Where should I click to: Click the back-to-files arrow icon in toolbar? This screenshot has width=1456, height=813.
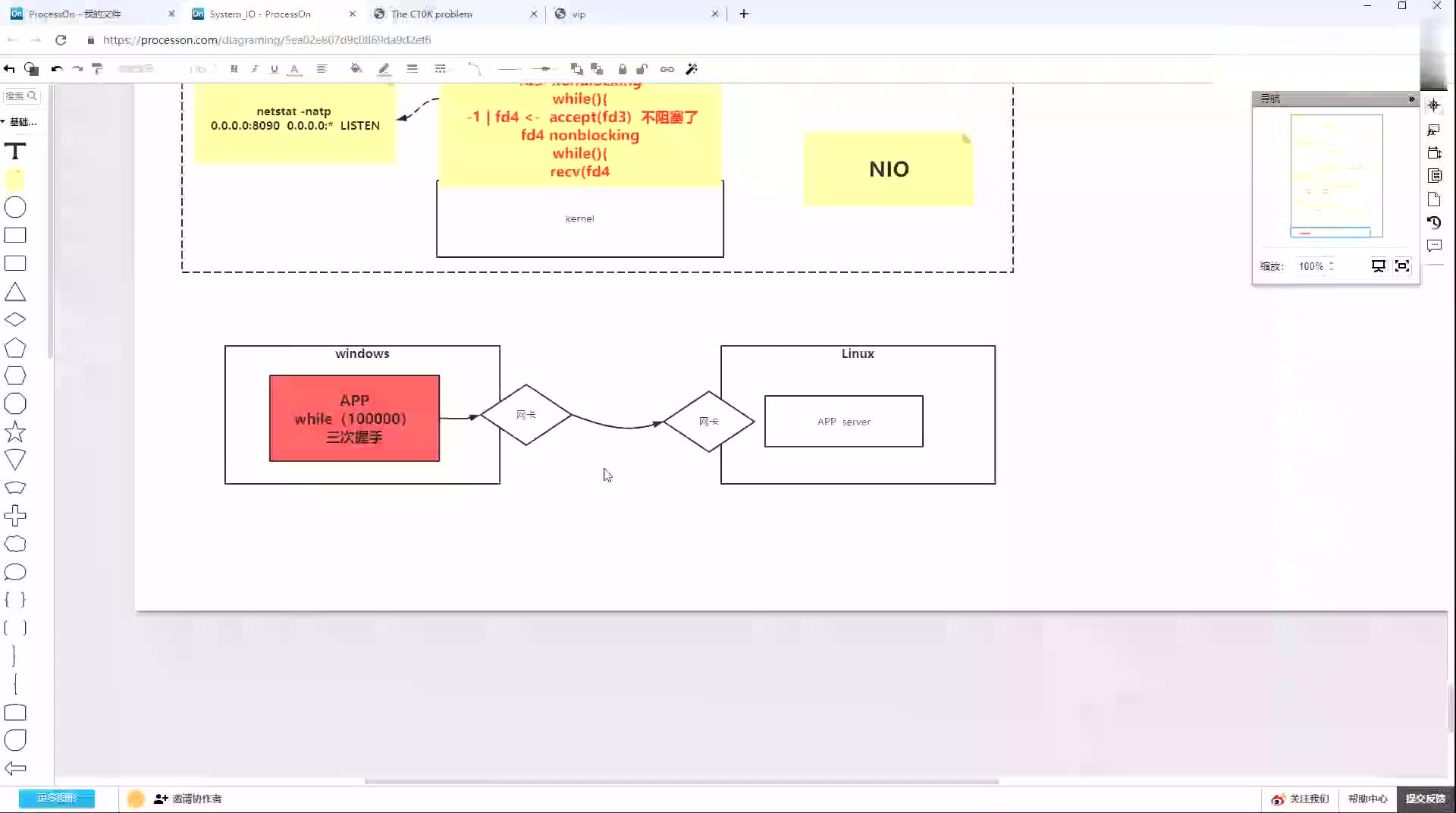pyautogui.click(x=9, y=69)
